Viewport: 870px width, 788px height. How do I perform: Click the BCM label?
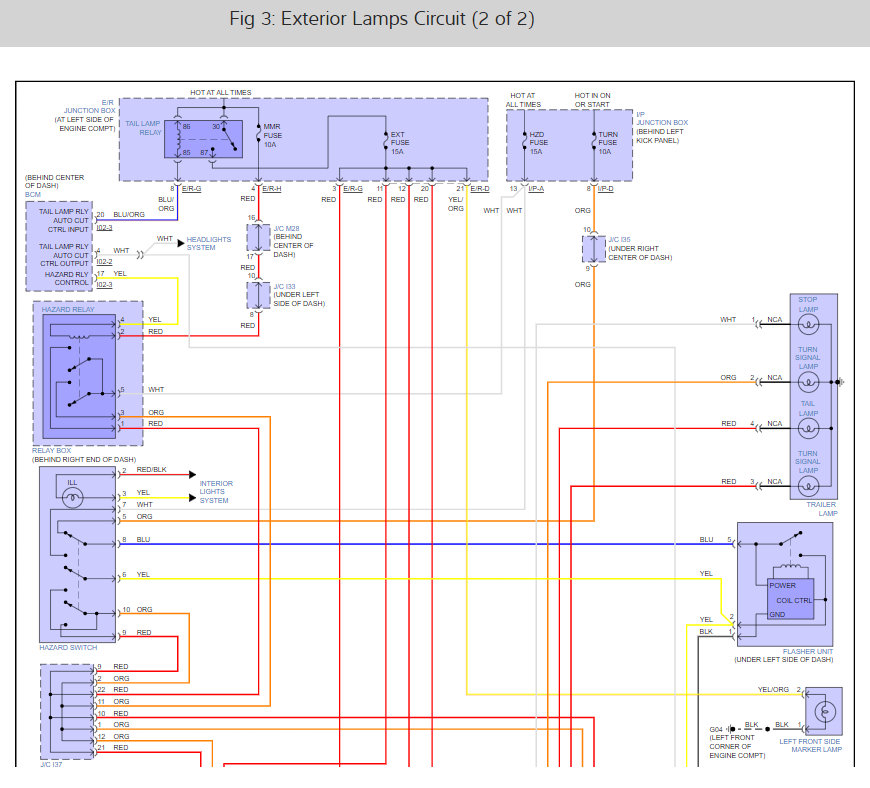(33, 194)
